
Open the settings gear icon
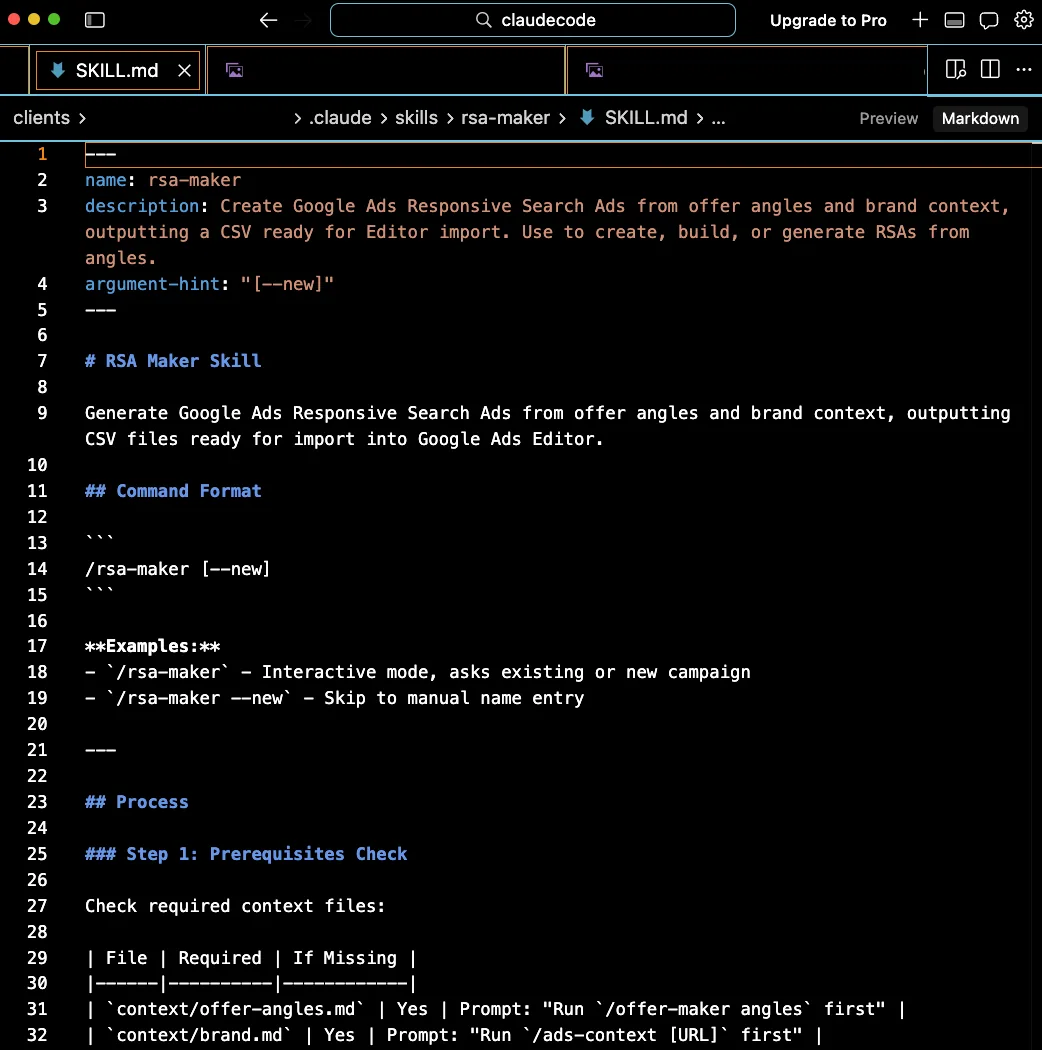coord(1023,20)
